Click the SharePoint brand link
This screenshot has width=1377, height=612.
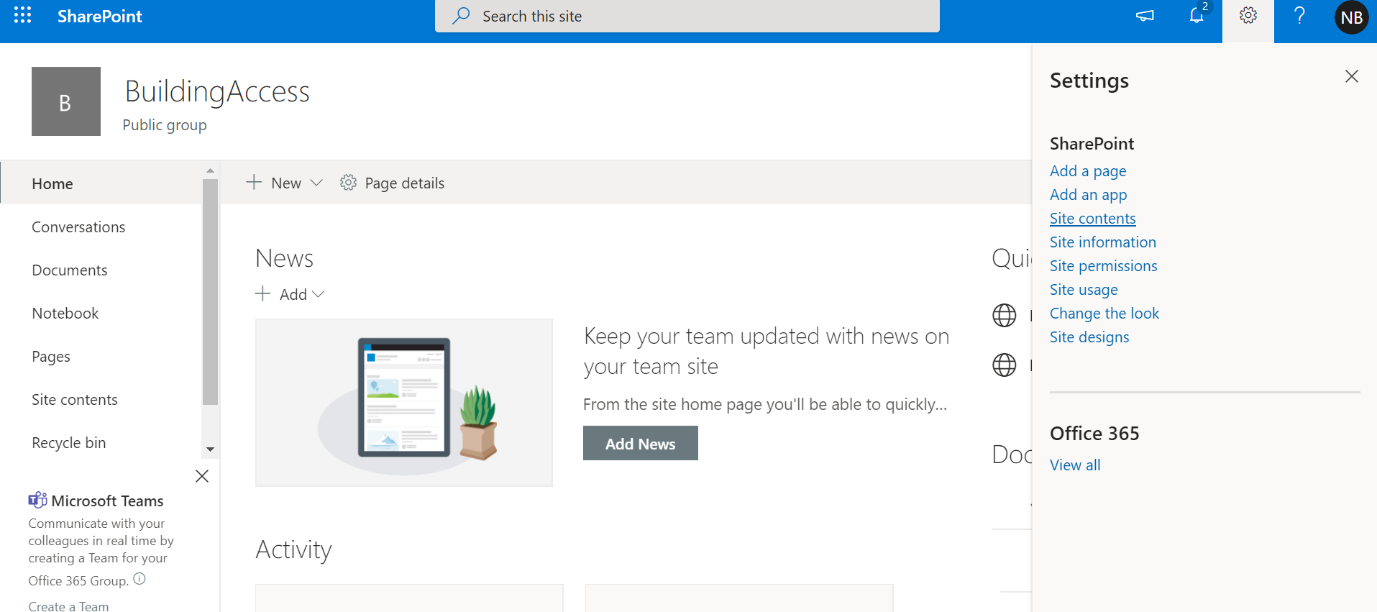click(x=100, y=16)
